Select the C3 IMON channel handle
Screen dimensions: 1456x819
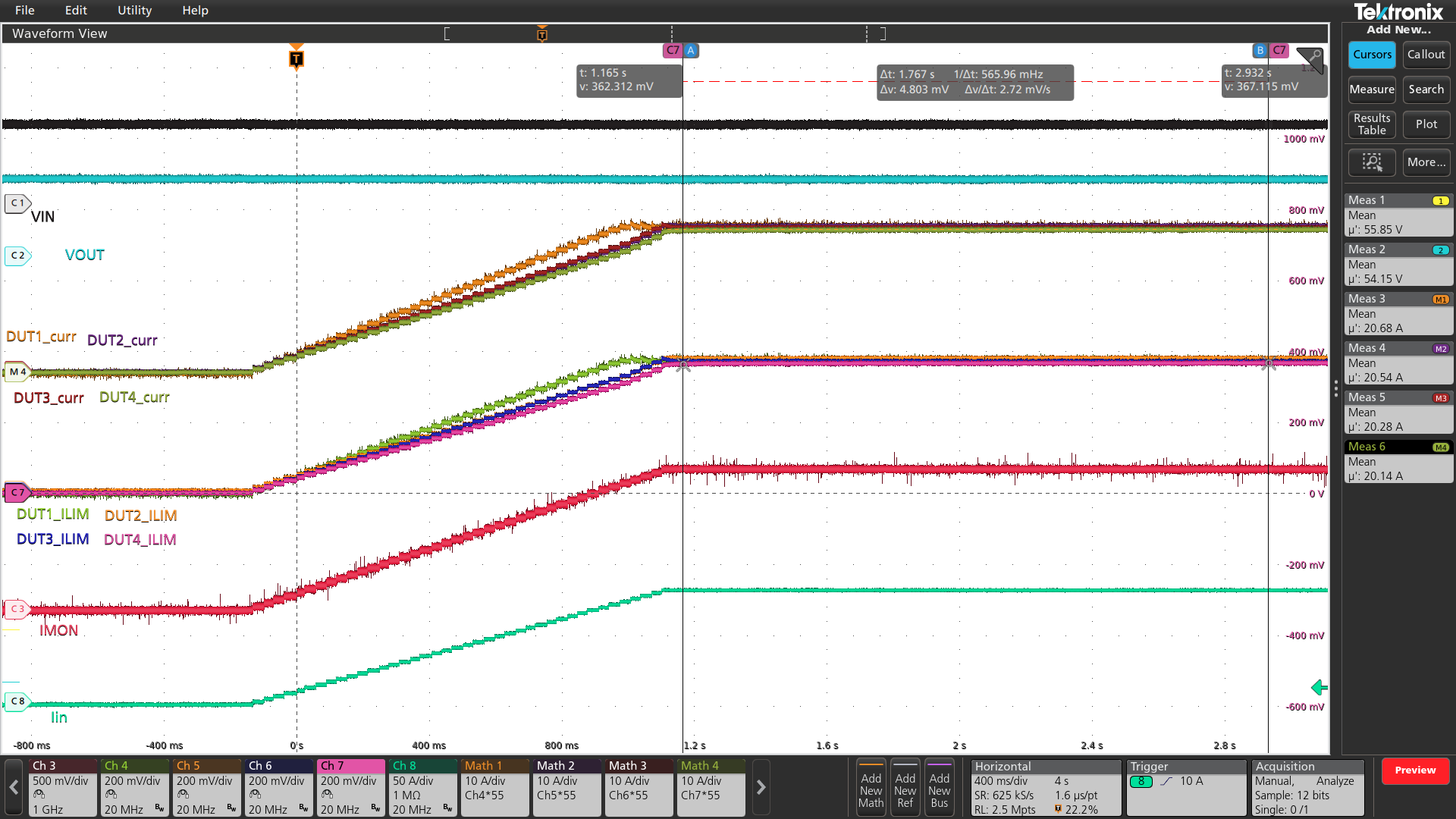(17, 609)
